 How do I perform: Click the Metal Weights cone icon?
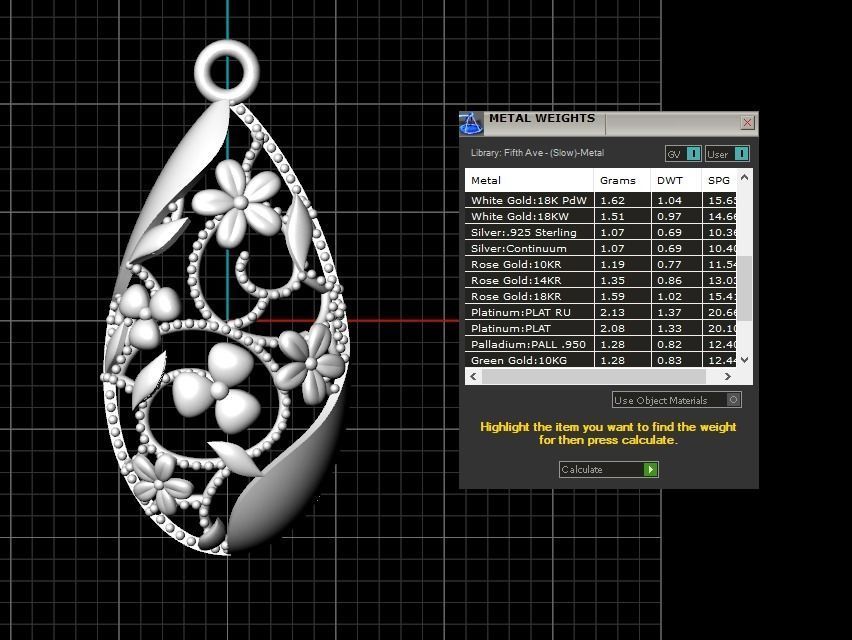(x=471, y=124)
